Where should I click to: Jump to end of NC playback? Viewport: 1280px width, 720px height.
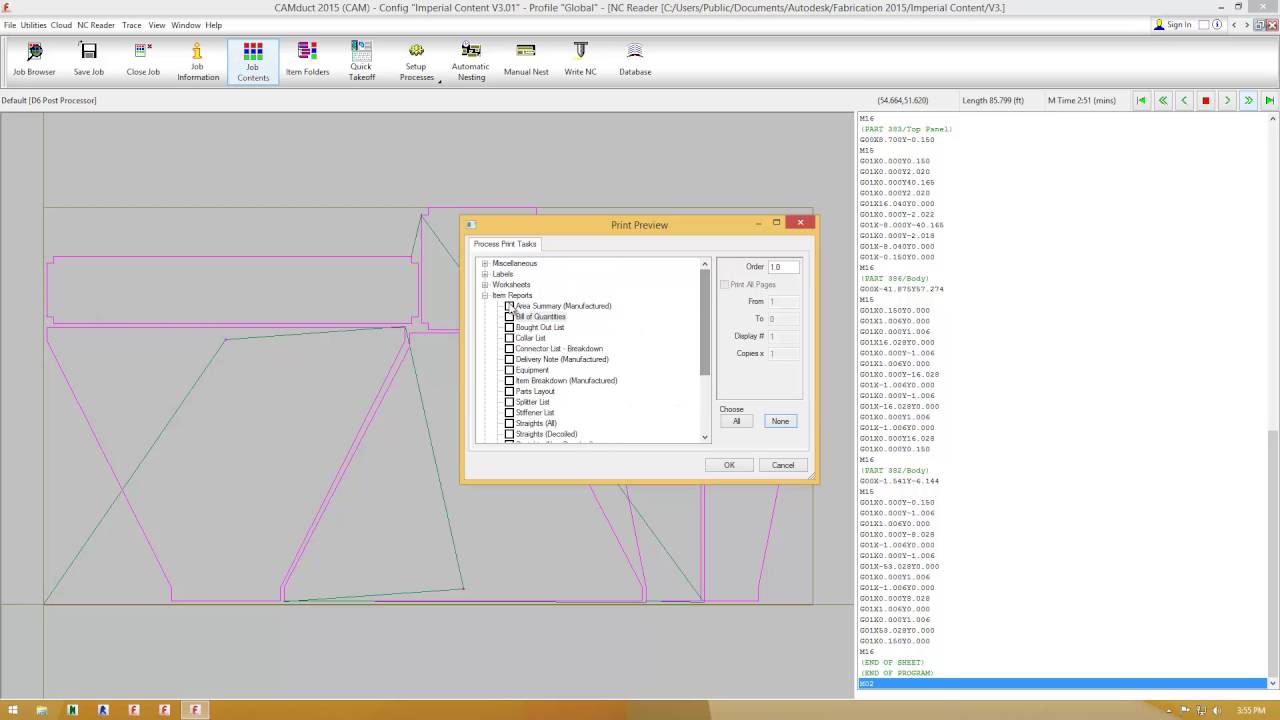[x=1269, y=101]
